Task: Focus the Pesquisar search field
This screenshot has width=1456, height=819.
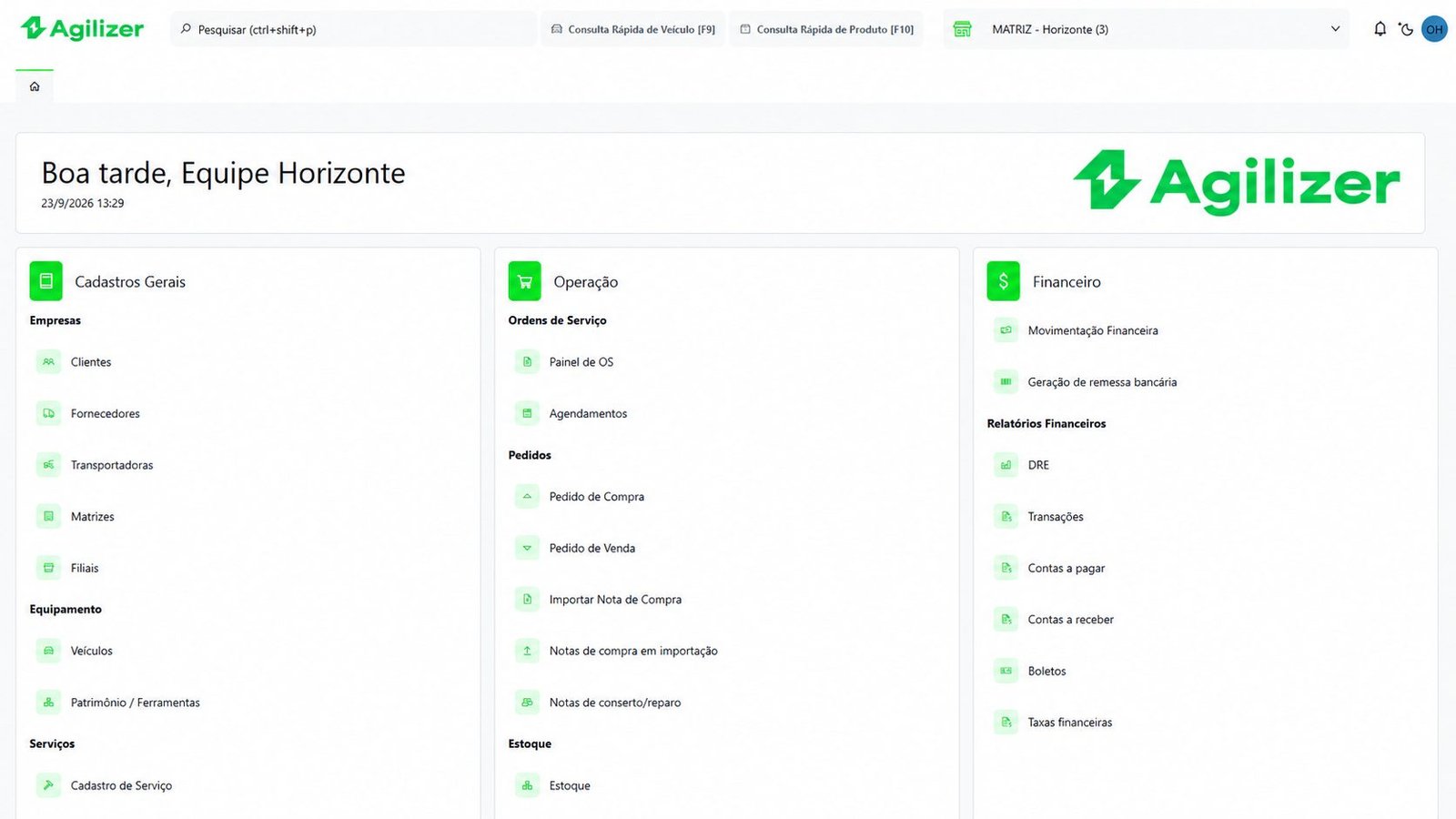Action: point(353,29)
